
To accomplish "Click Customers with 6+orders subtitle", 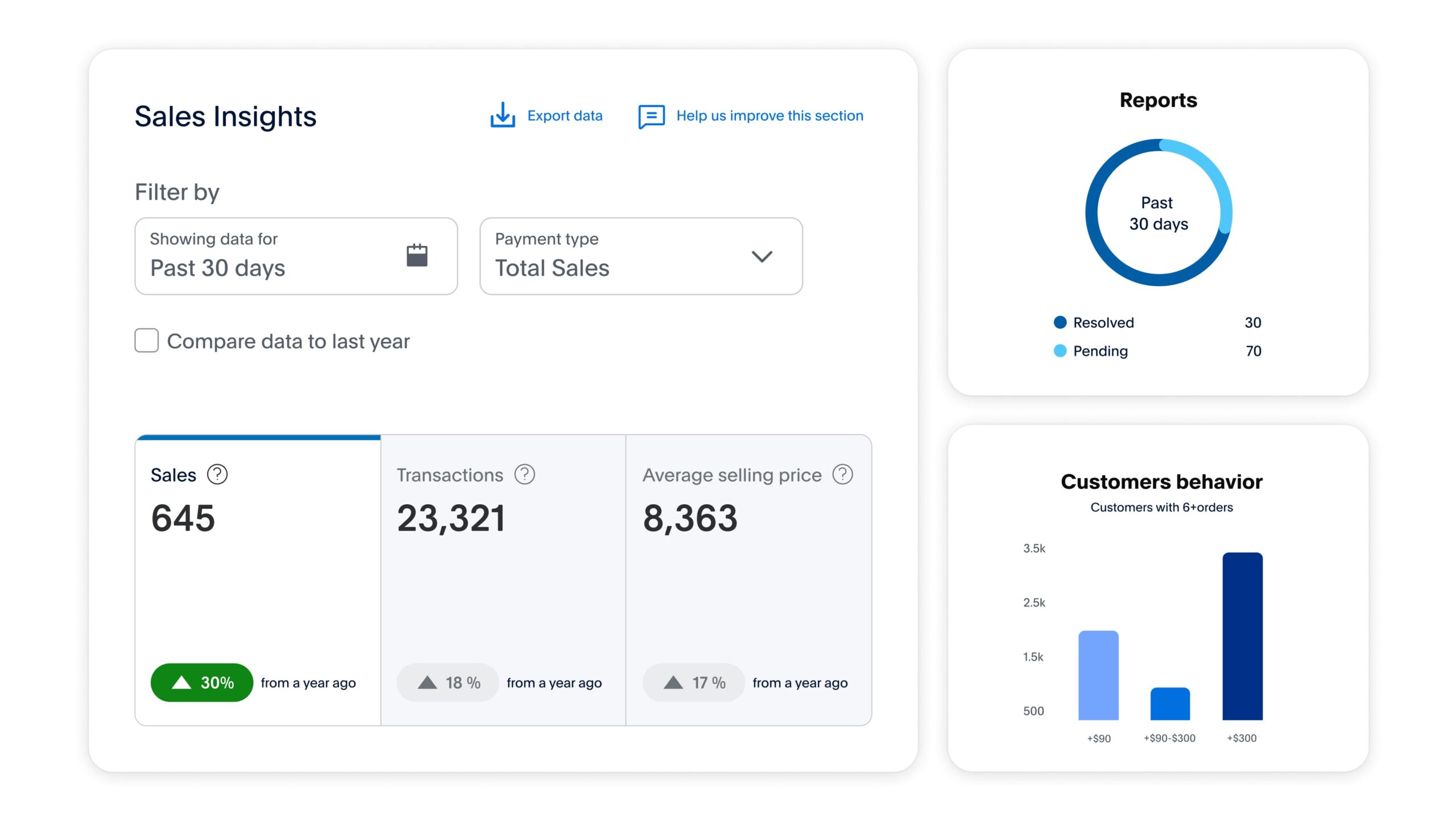I will [1161, 507].
